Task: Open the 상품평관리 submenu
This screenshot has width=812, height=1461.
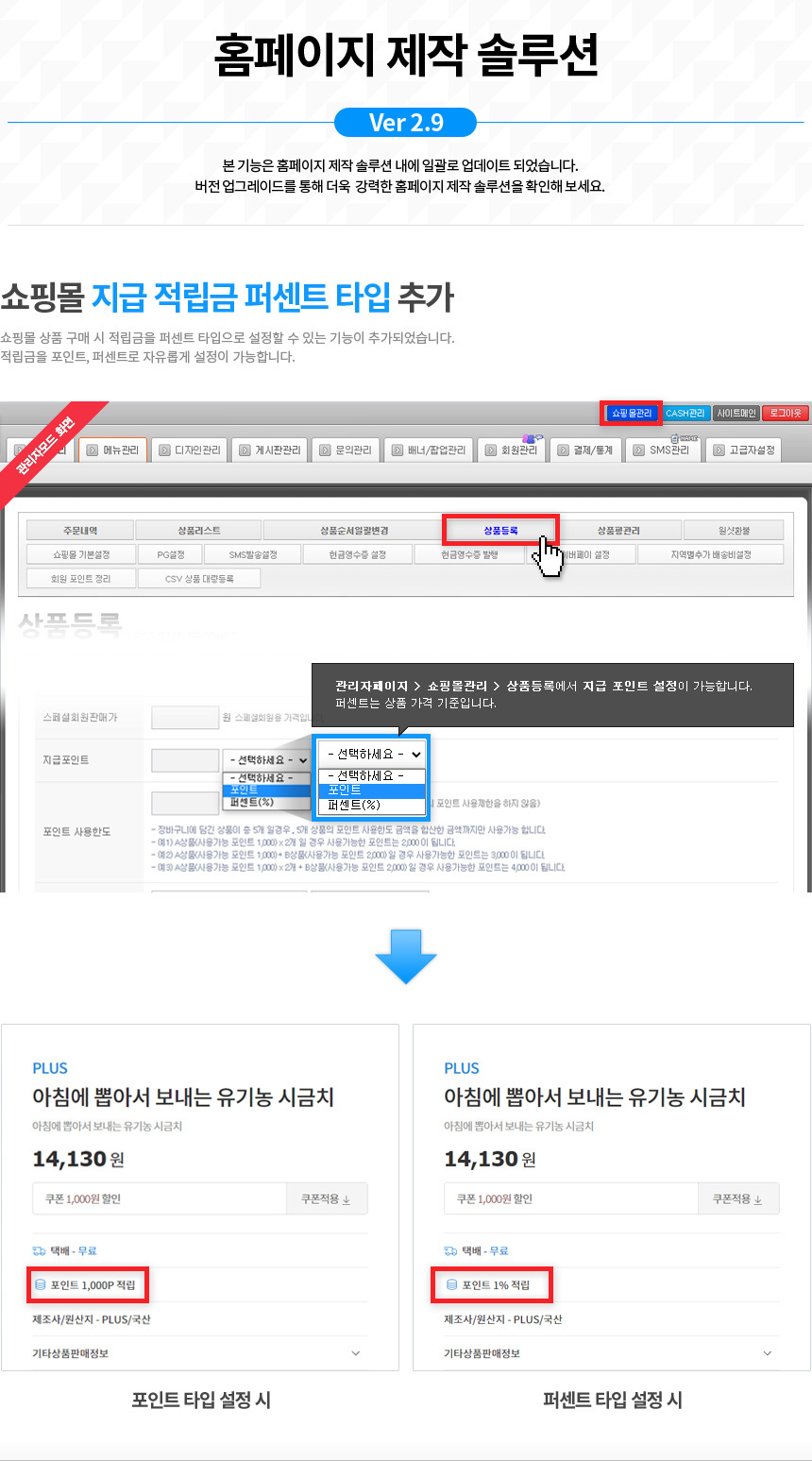Action: tap(618, 531)
